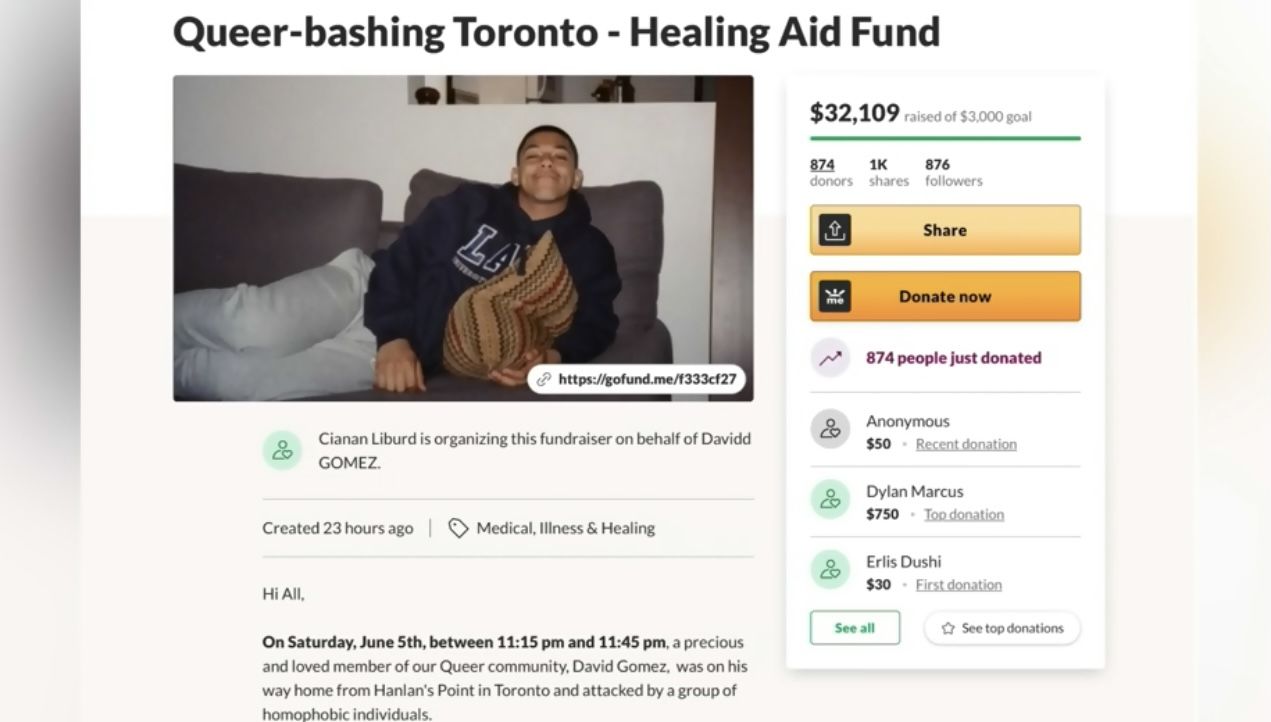This screenshot has height=722, width=1271.
Task: Click the link icon beside gofund.me URL
Action: (x=544, y=379)
